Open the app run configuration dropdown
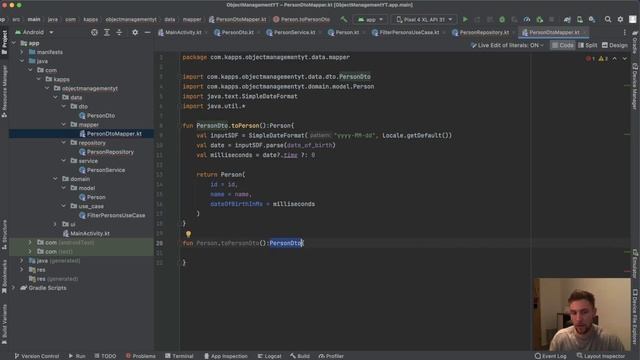 point(370,19)
